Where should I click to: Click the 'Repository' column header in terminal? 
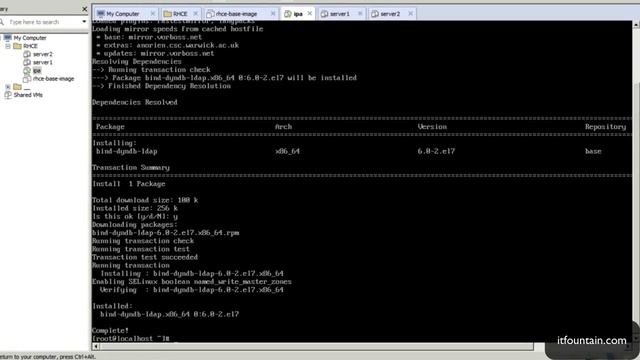point(605,127)
